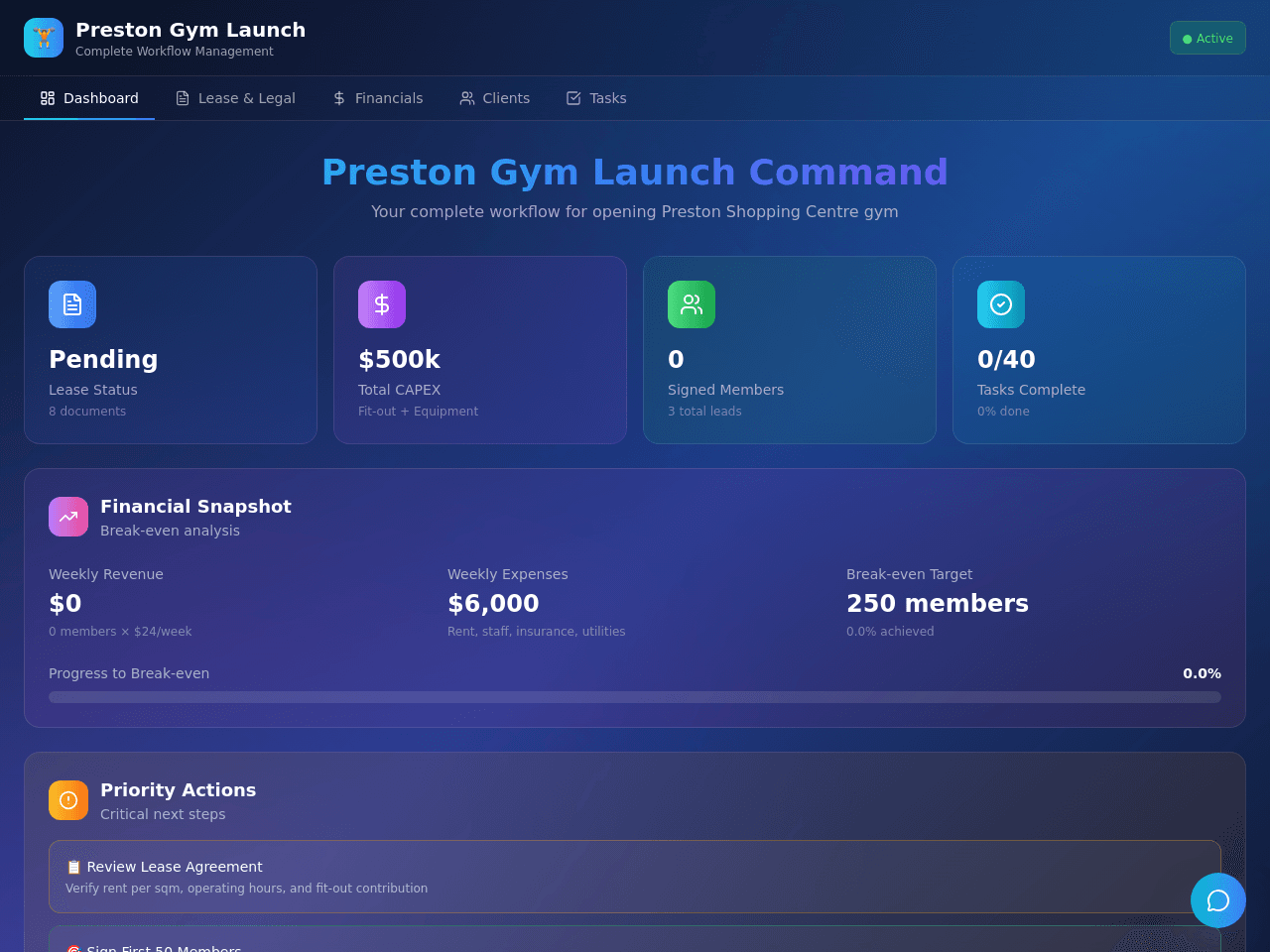1270x952 pixels.
Task: Click the check-circle icon on Tasks Complete card
Action: tap(1001, 304)
